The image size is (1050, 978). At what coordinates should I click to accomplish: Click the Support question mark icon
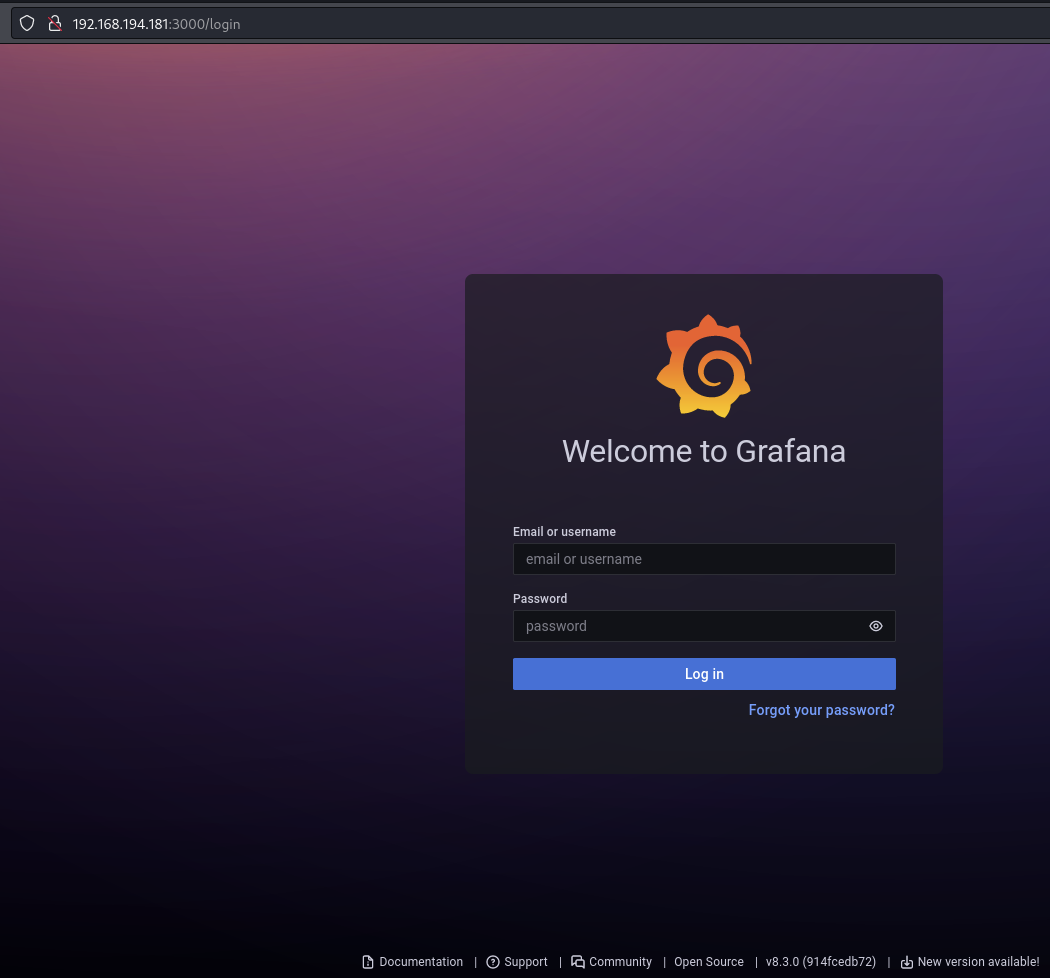[x=493, y=962]
